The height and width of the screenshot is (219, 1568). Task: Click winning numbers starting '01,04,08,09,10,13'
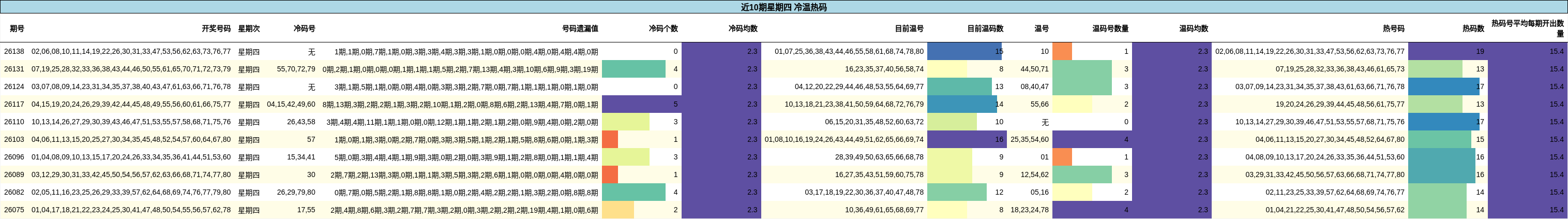131,157
